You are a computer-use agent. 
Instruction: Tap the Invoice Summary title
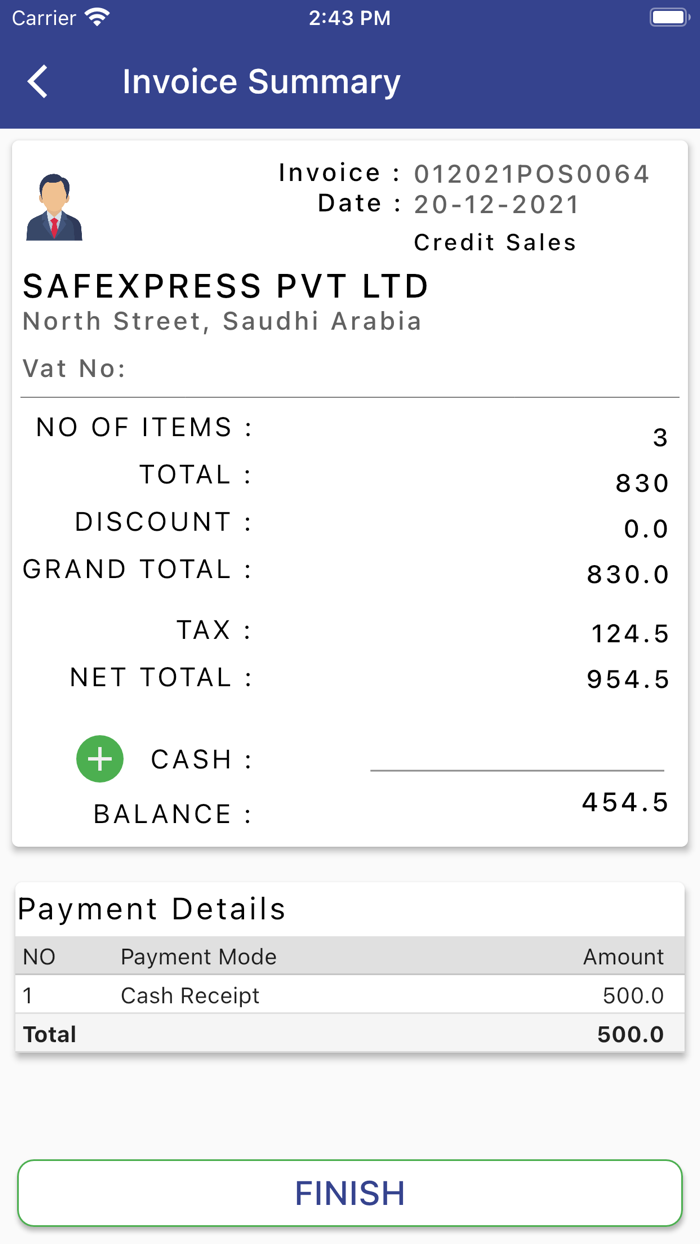264,81
